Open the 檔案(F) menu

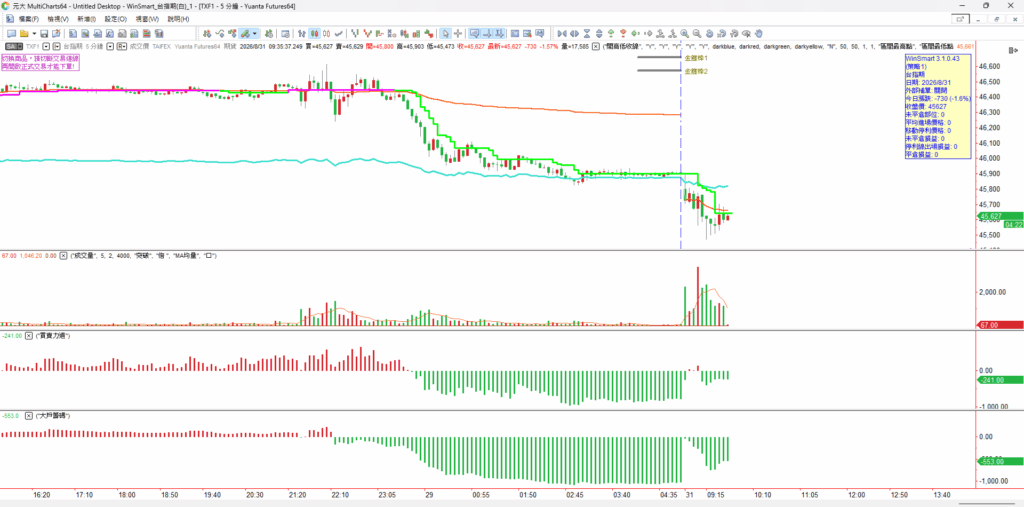[28, 19]
